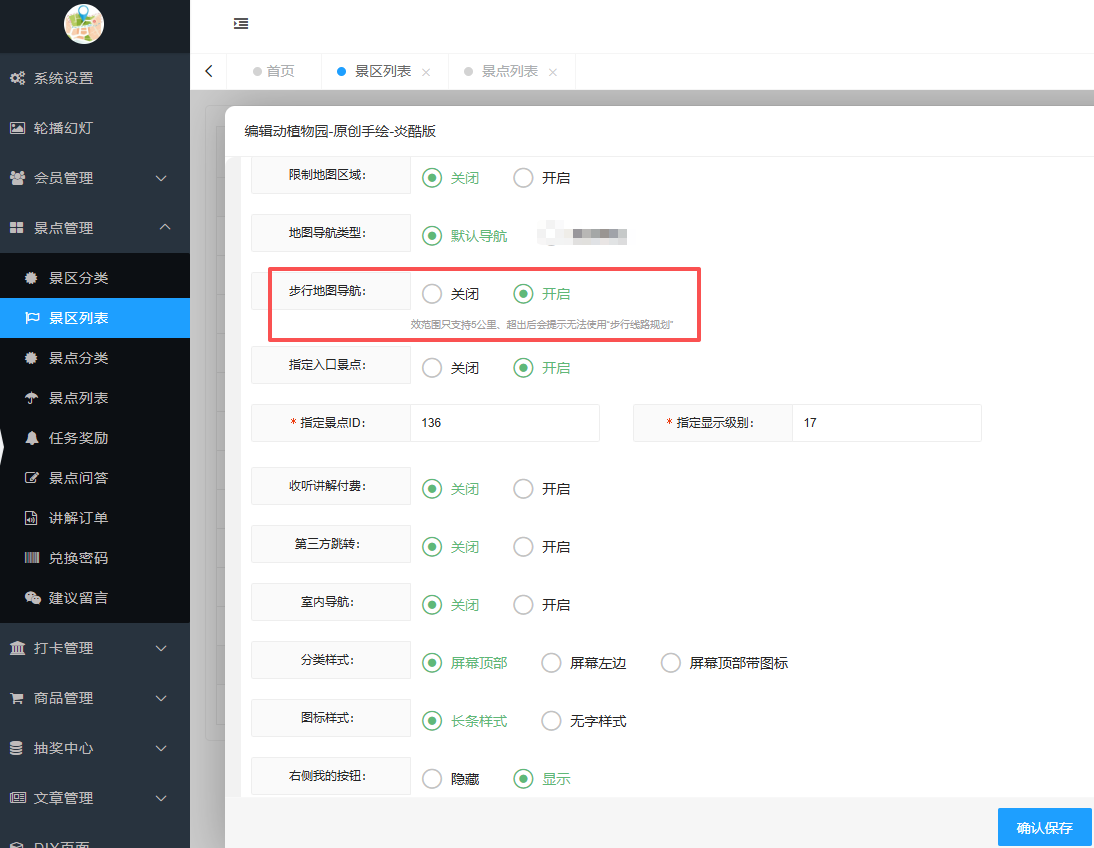This screenshot has height=848, width=1094.
Task: Click the 指定景点ID input field
Action: click(505, 423)
